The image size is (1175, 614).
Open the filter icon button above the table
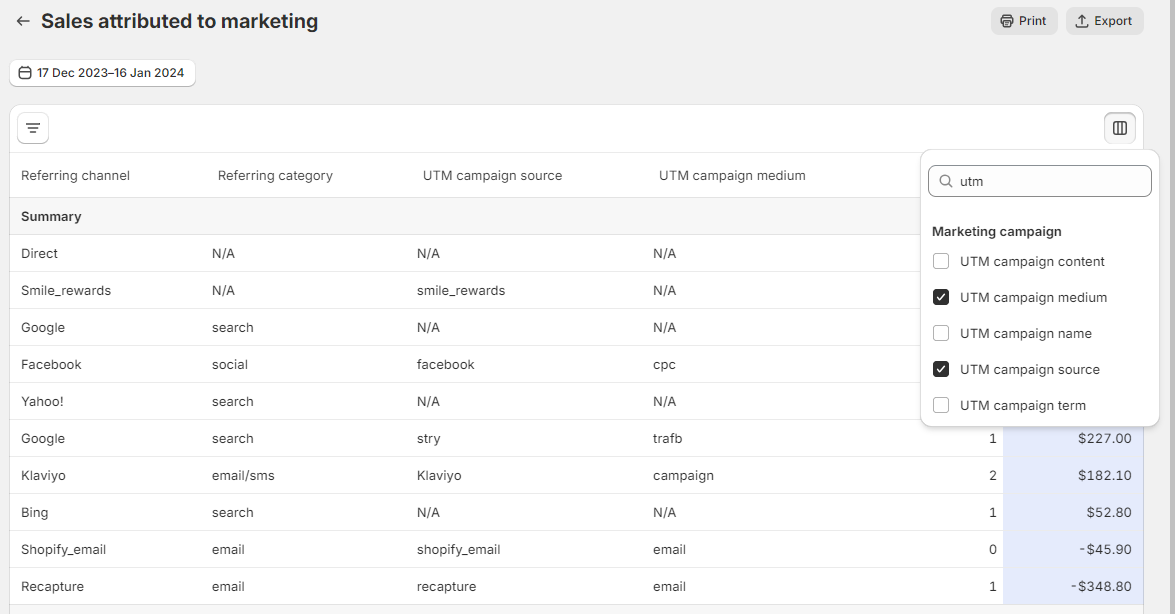point(33,128)
